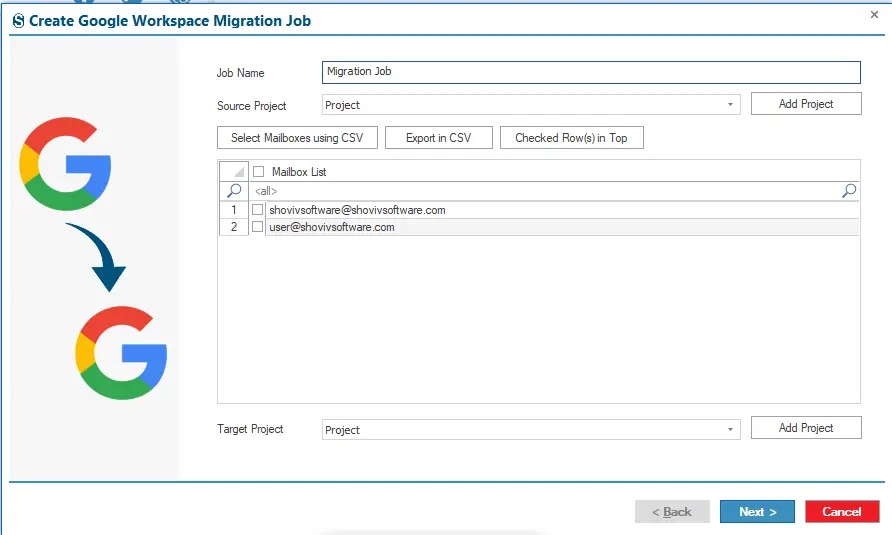
Task: Click the Export in CSV button
Action: 439,138
